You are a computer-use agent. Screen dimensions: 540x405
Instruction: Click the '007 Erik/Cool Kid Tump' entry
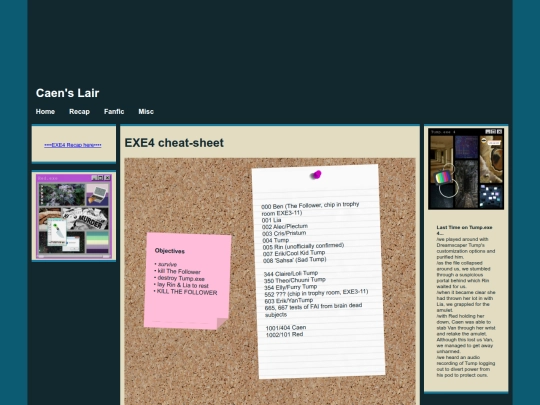294,253
